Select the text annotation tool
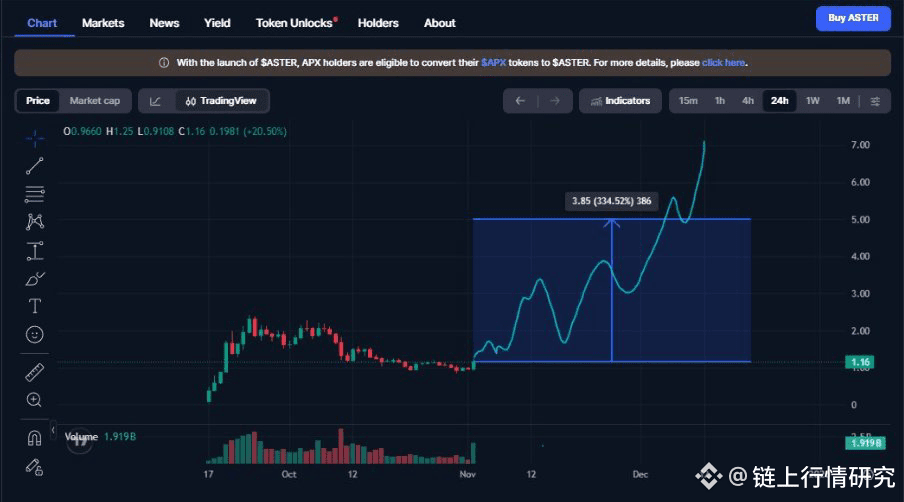The height and width of the screenshot is (502, 904). [x=34, y=306]
